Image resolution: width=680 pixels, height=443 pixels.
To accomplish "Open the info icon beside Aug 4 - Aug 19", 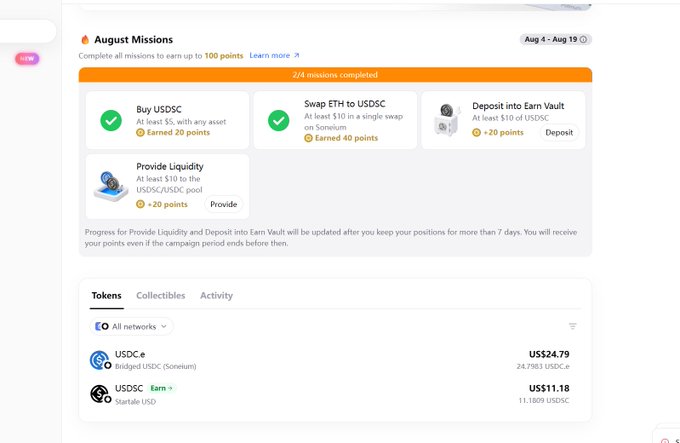I will (583, 39).
